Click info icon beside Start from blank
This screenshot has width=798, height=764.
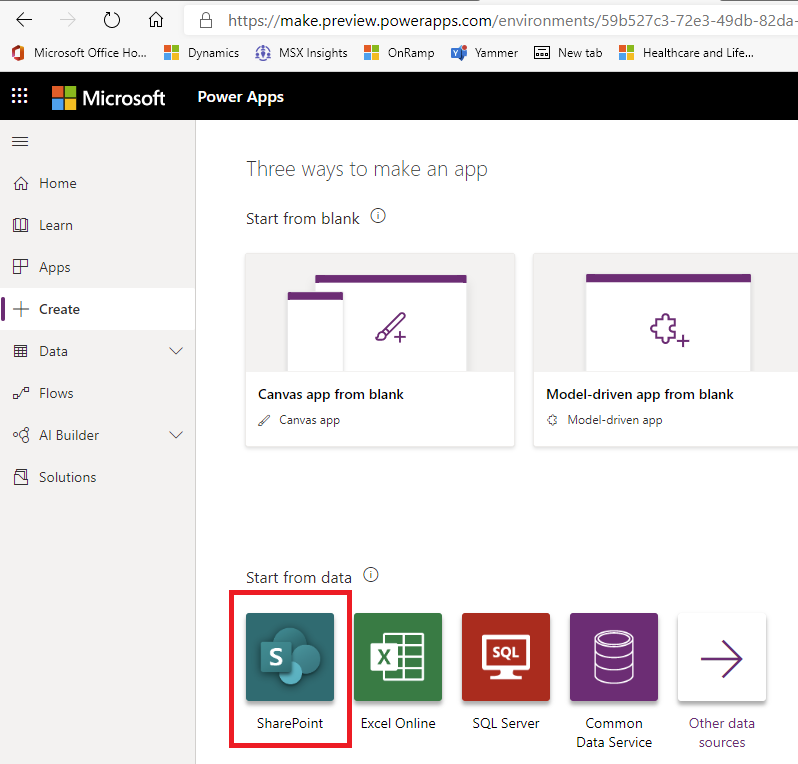coord(378,216)
